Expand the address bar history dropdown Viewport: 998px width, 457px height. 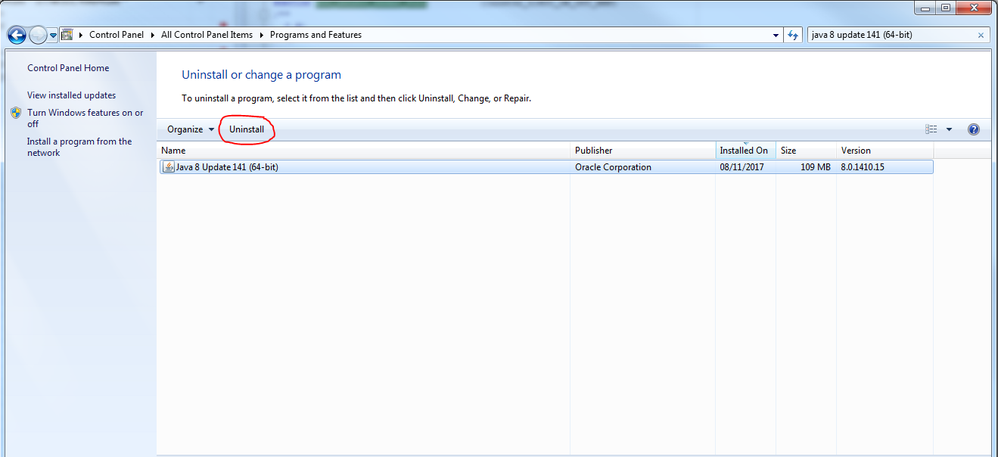coord(775,36)
